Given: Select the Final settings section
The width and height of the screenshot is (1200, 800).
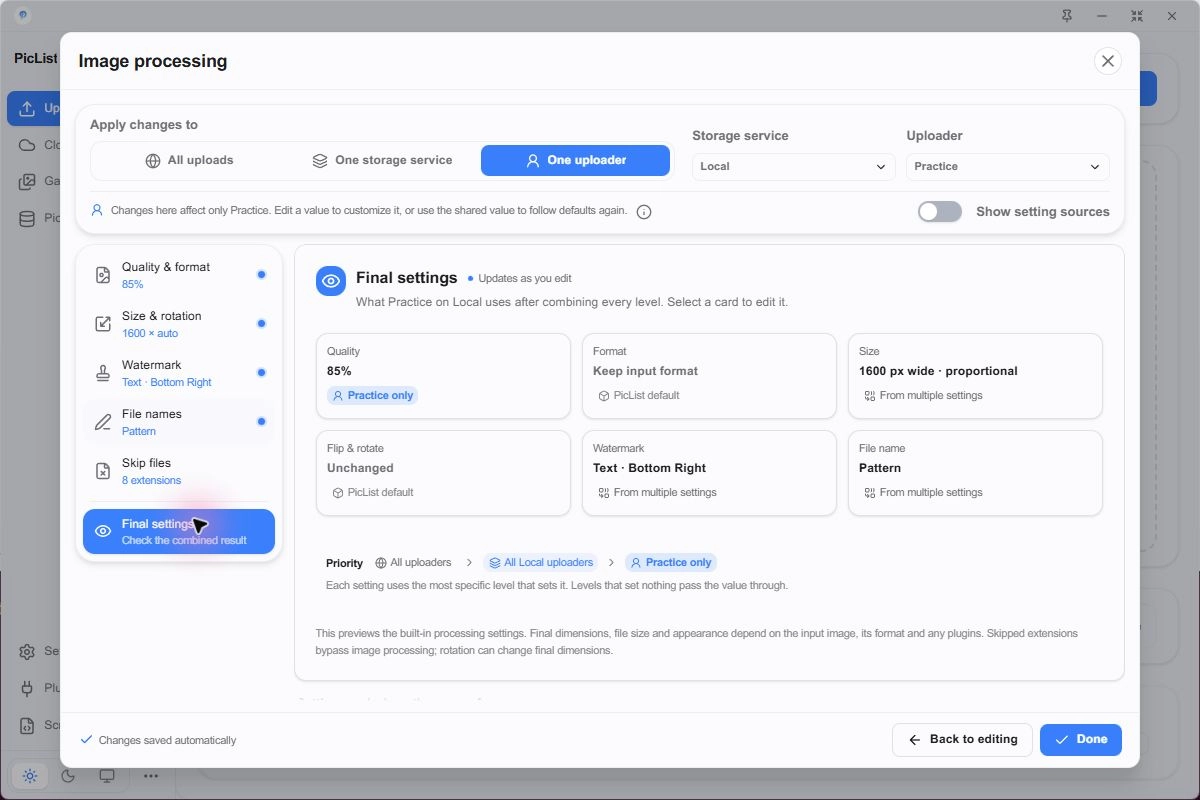Looking at the screenshot, I should (x=179, y=531).
